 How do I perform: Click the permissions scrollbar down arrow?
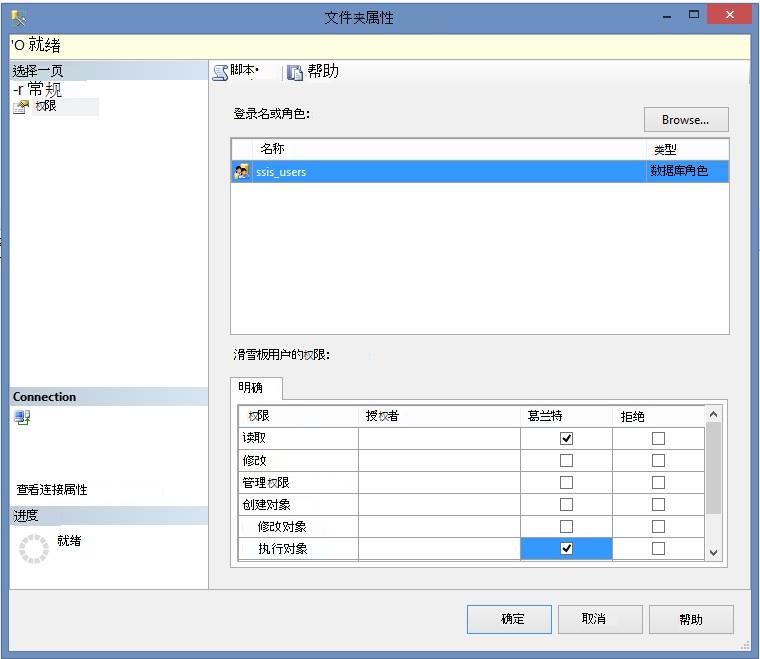[713, 552]
